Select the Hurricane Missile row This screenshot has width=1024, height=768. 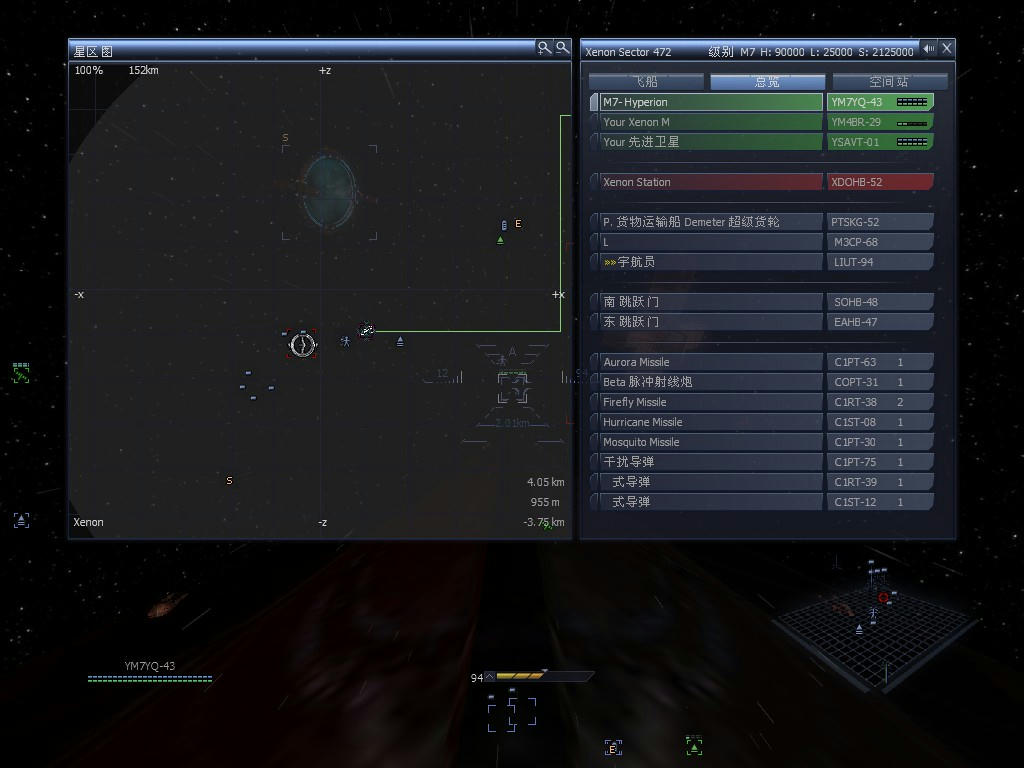pyautogui.click(x=710, y=422)
